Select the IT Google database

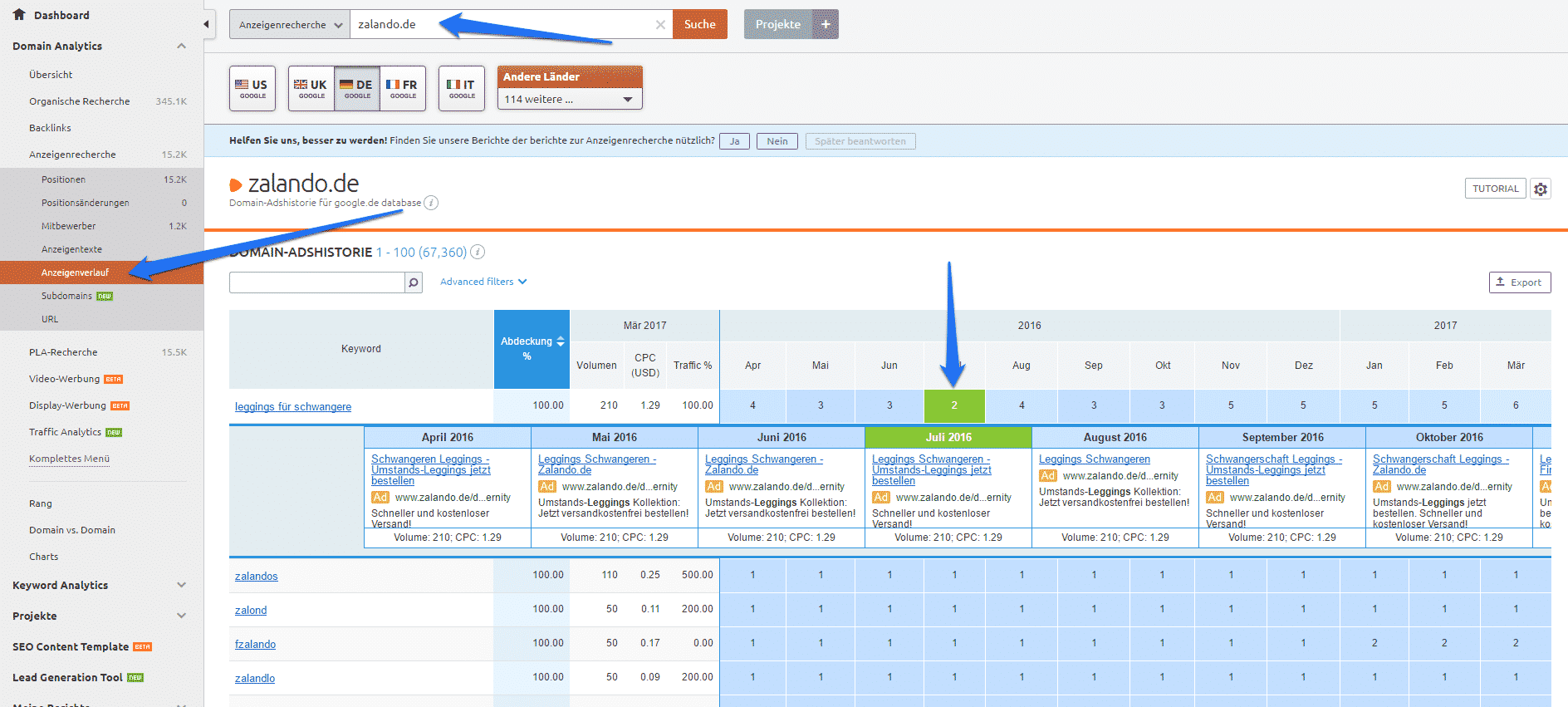point(462,88)
